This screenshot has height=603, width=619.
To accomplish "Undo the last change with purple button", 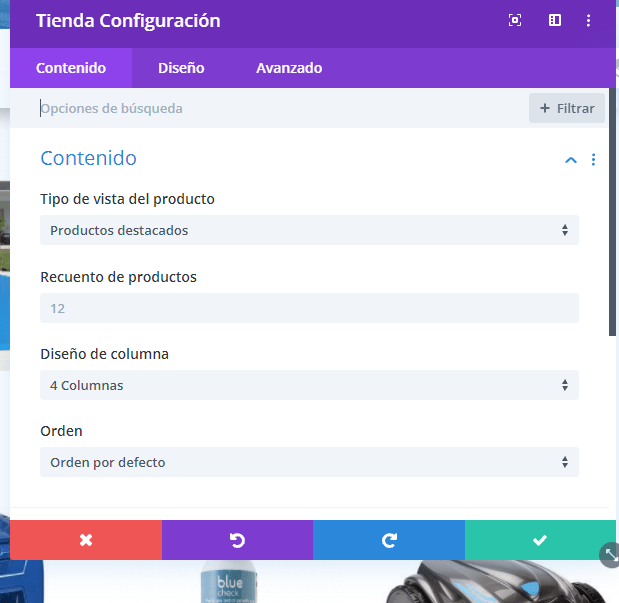I will tap(237, 540).
